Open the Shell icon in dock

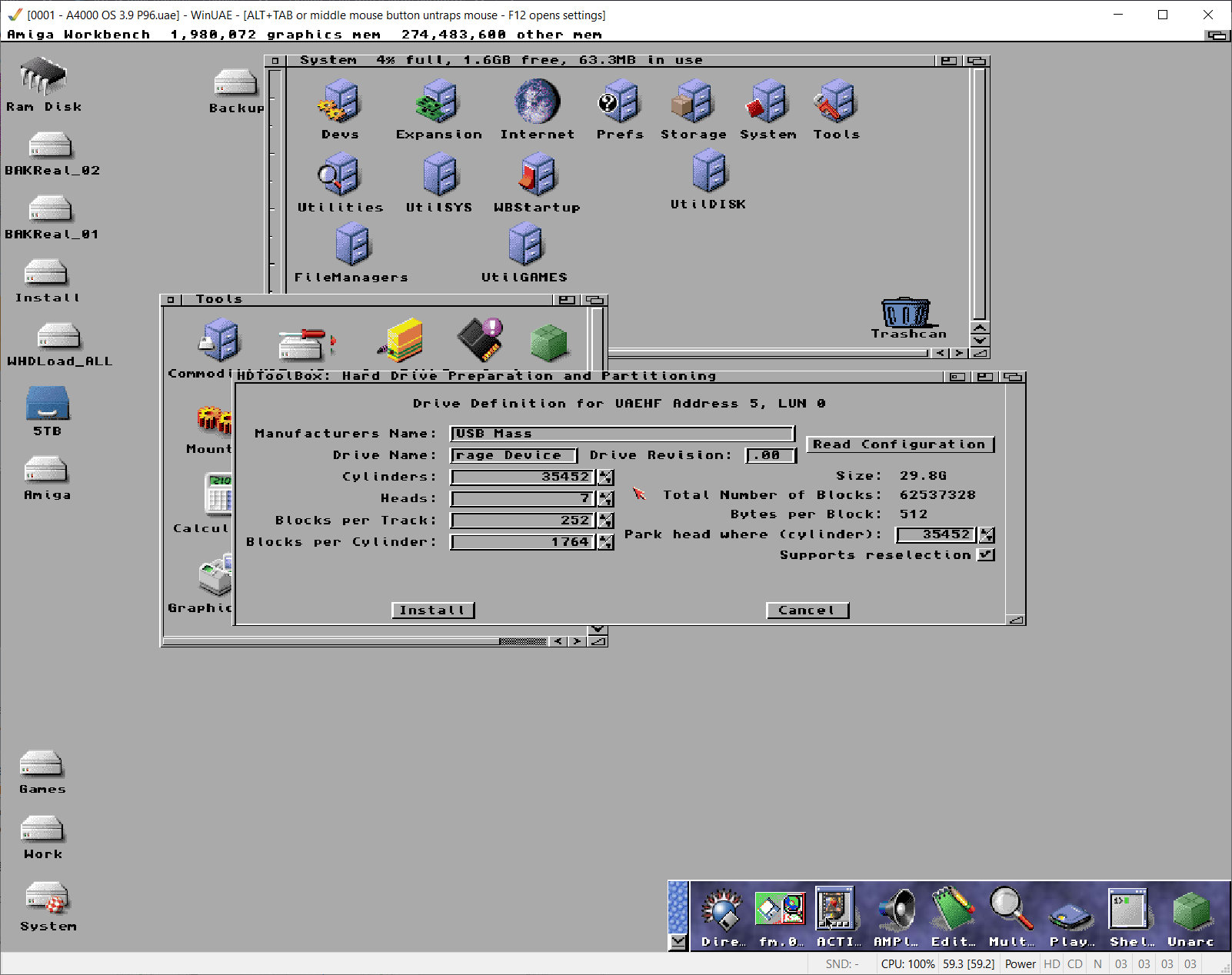click(1128, 910)
